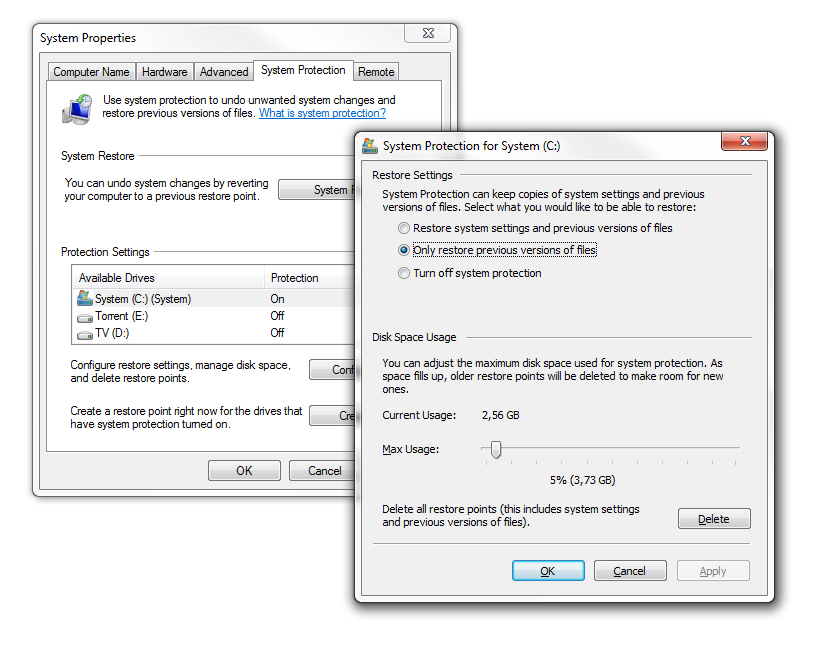Screen dimensions: 813x645
Task: Switch to the Computer Name tab
Action: point(91,72)
